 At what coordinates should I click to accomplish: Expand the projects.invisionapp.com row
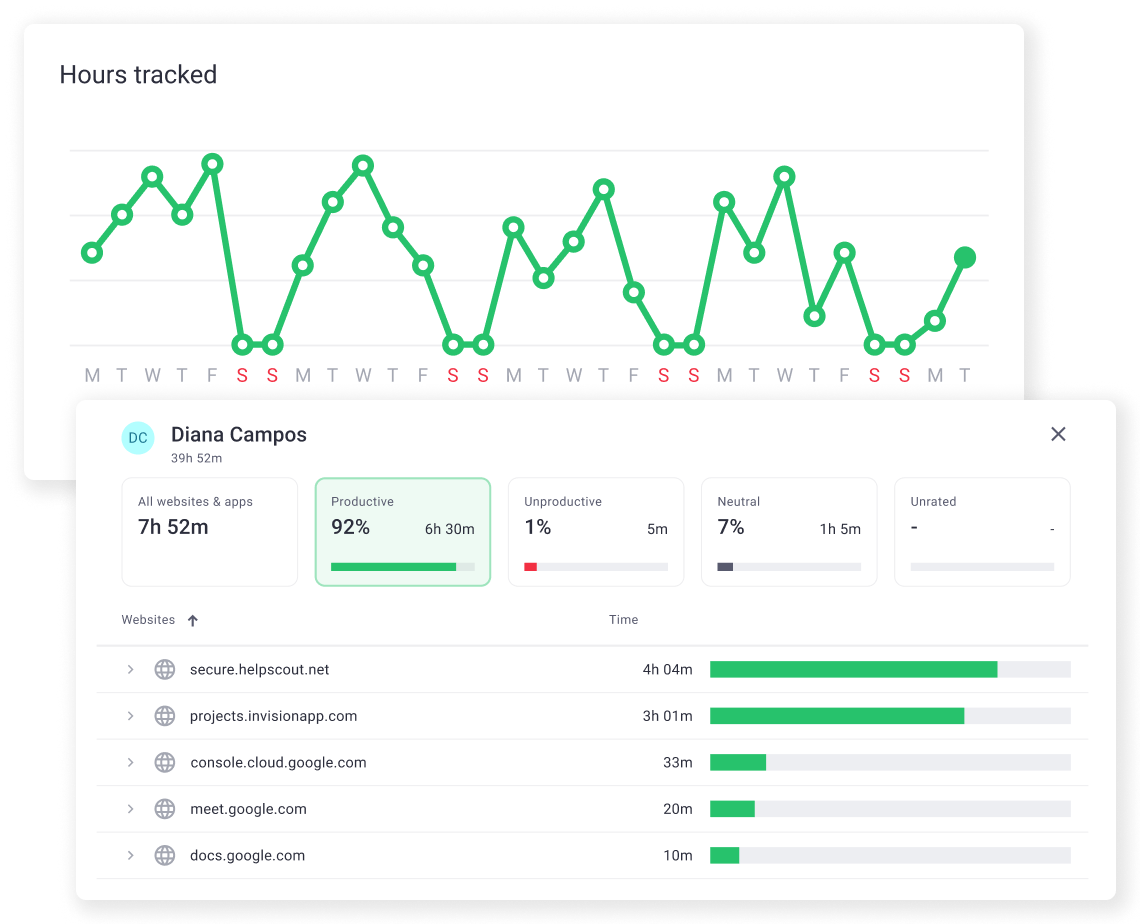coord(130,716)
